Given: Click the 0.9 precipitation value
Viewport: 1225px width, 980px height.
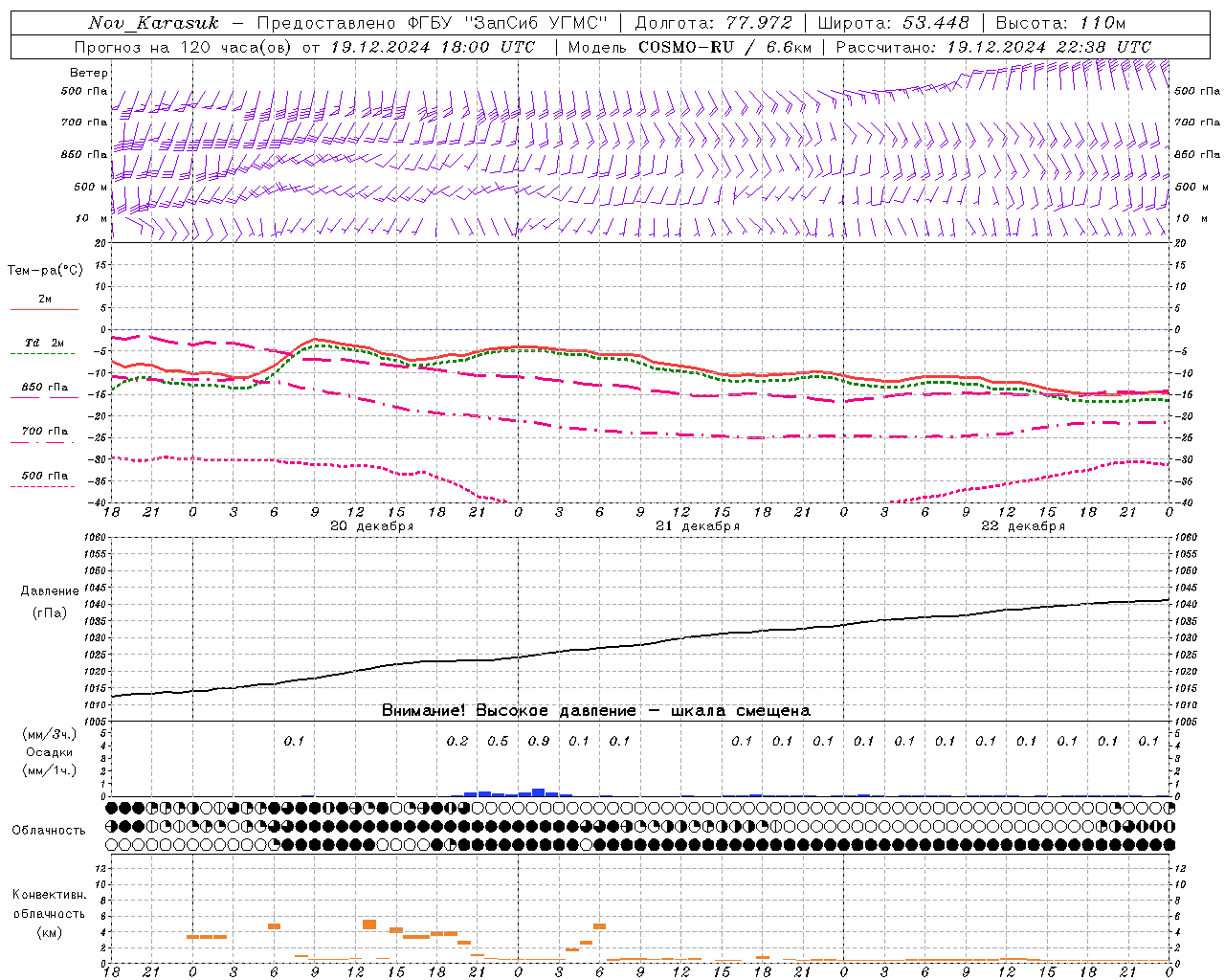Looking at the screenshot, I should click(x=539, y=741).
